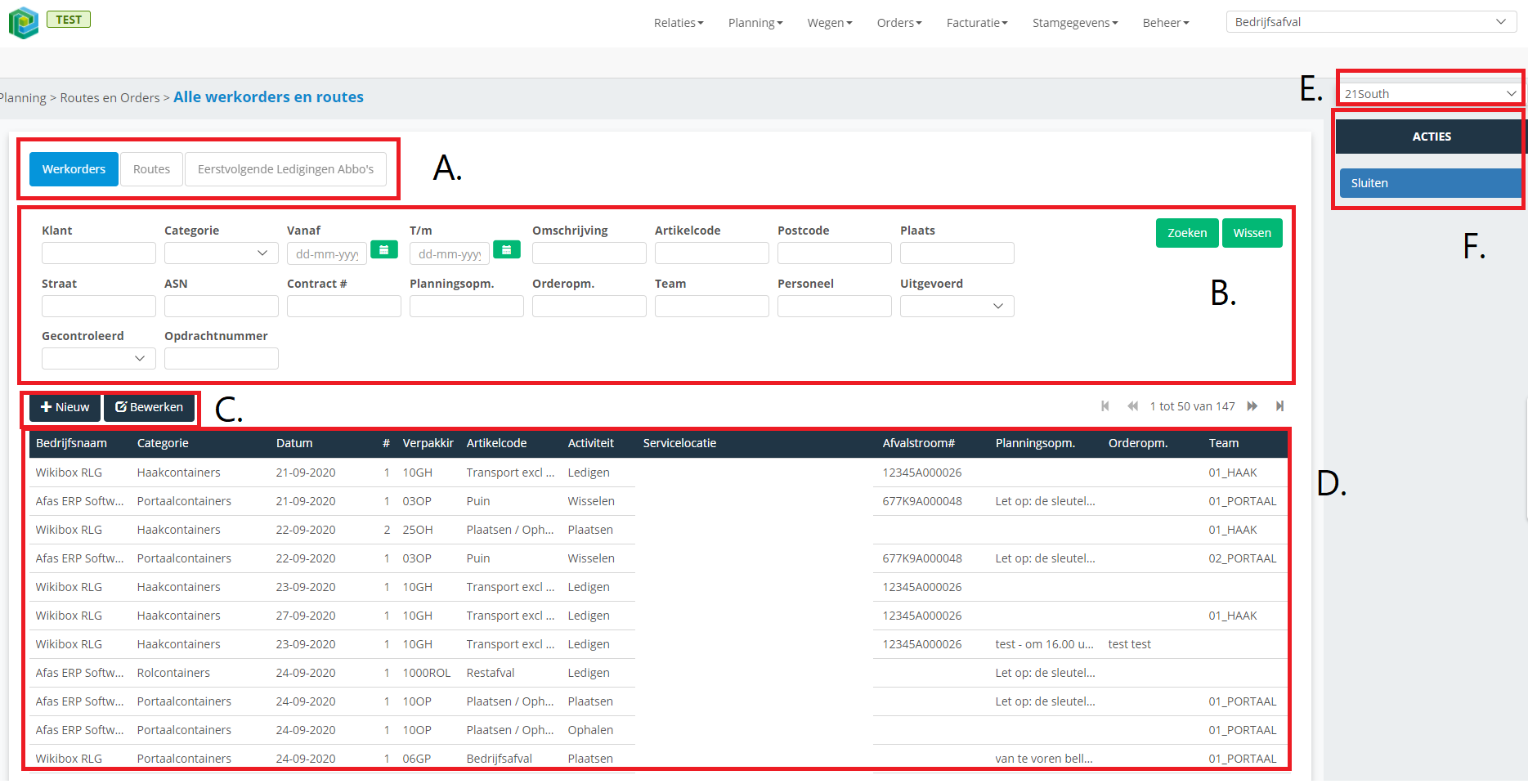This screenshot has width=1528, height=784.
Task: Expand the Bedrijfsafval dropdown
Action: pyautogui.click(x=1371, y=22)
